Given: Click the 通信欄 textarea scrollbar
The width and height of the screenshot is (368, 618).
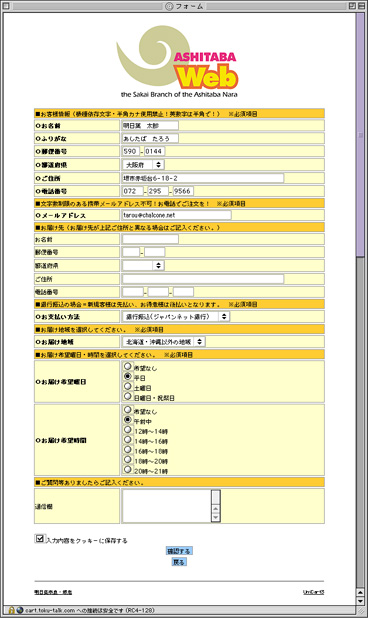Looking at the screenshot, I should tap(216, 506).
